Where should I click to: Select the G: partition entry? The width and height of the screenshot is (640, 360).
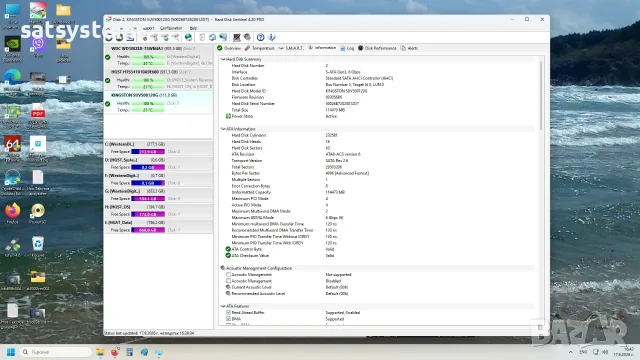[158, 195]
